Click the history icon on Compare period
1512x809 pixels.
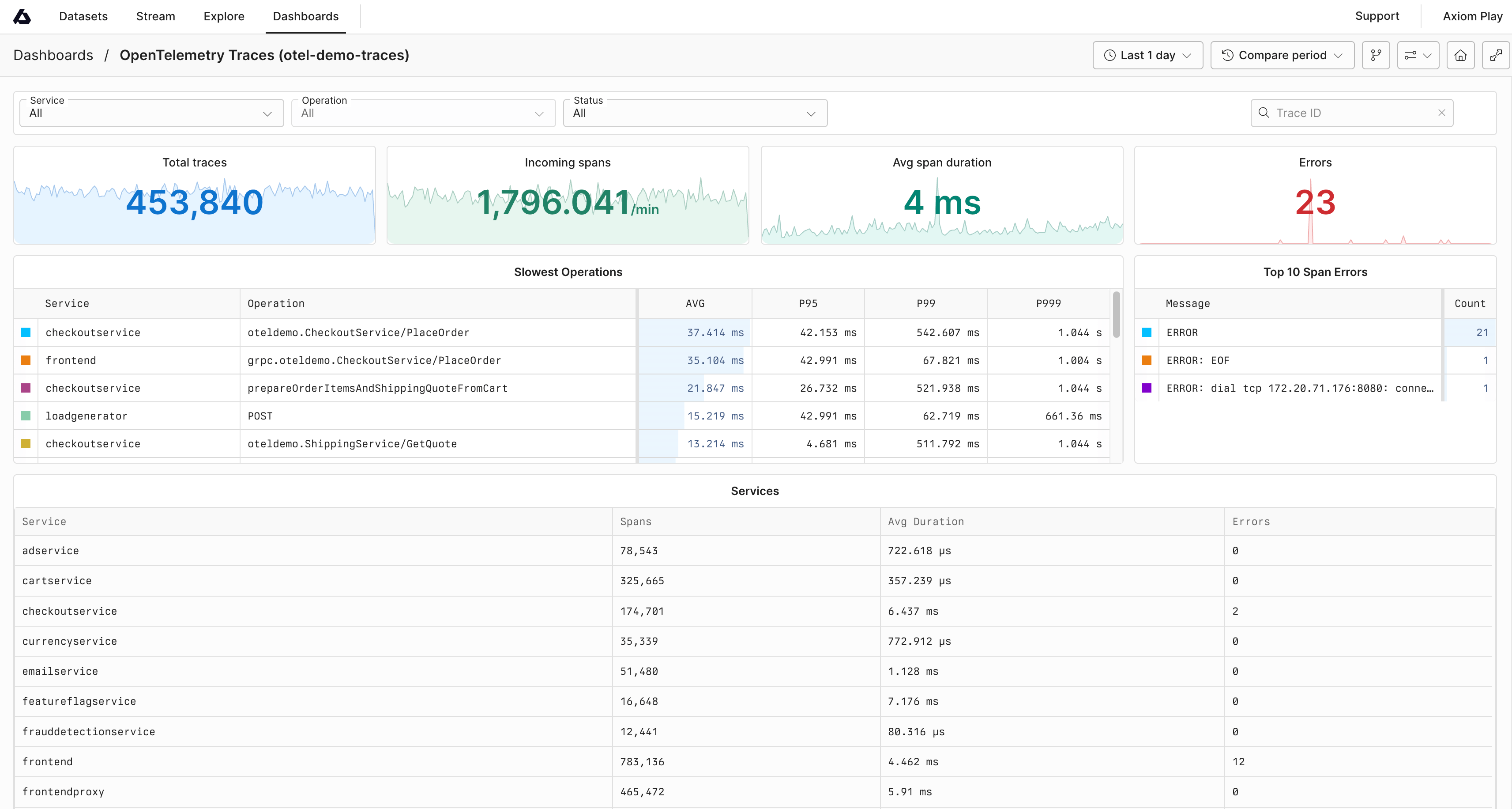(1227, 55)
